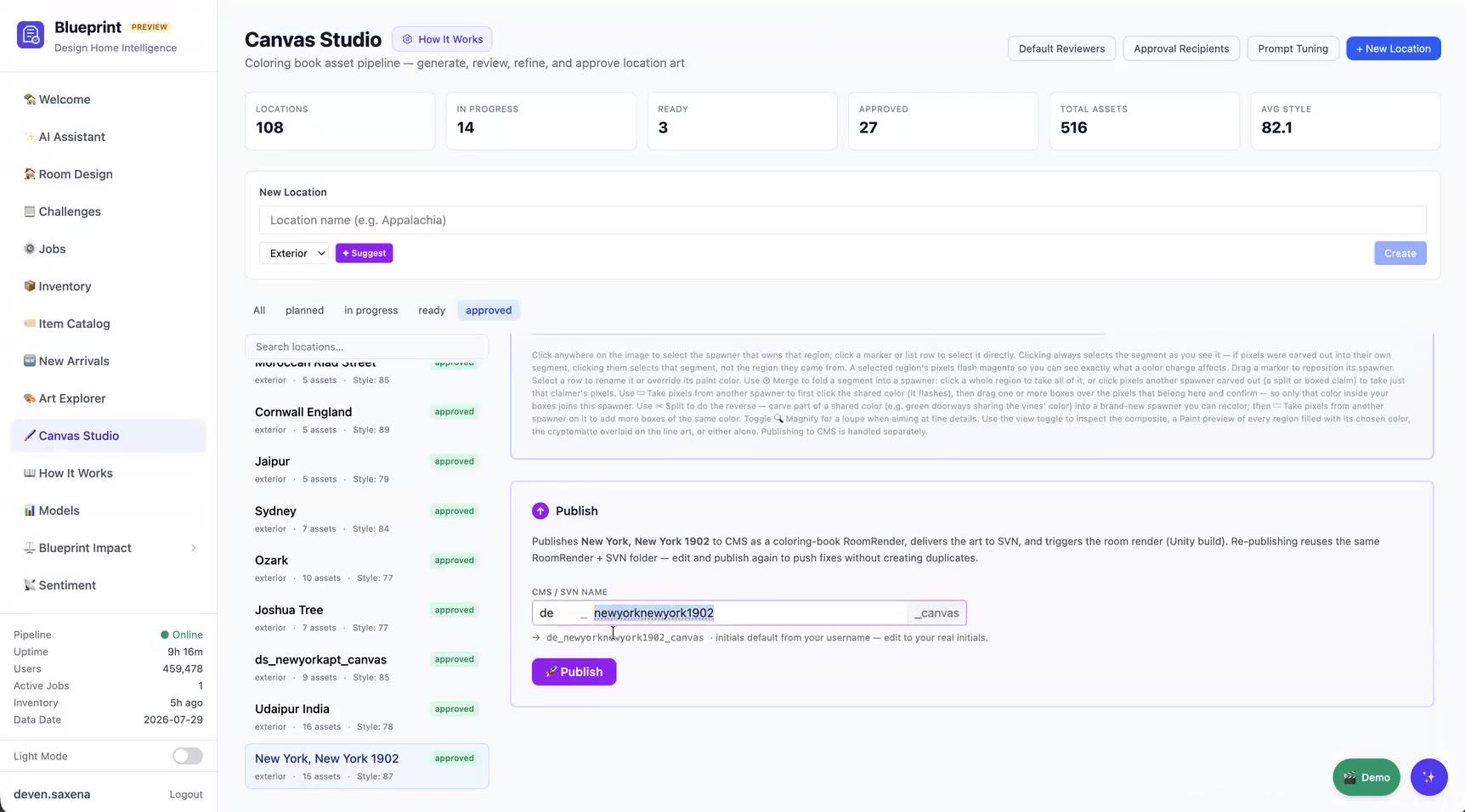This screenshot has width=1465, height=812.
Task: Click the How It Works header button
Action: coord(442,39)
